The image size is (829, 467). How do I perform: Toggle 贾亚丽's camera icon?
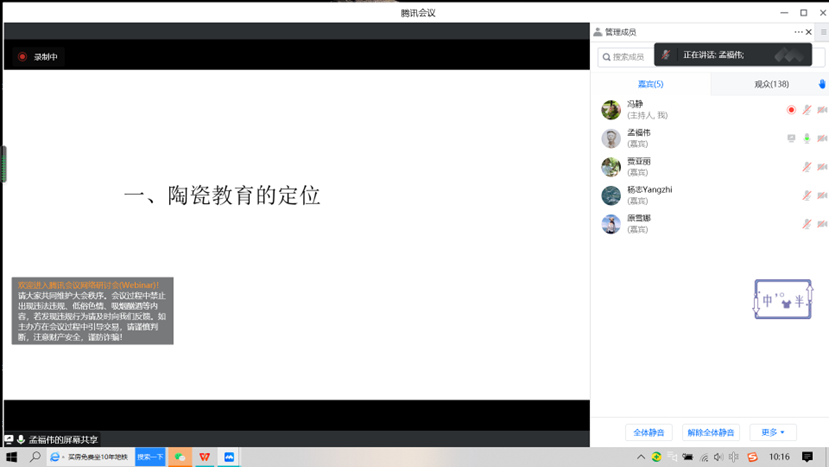point(822,167)
